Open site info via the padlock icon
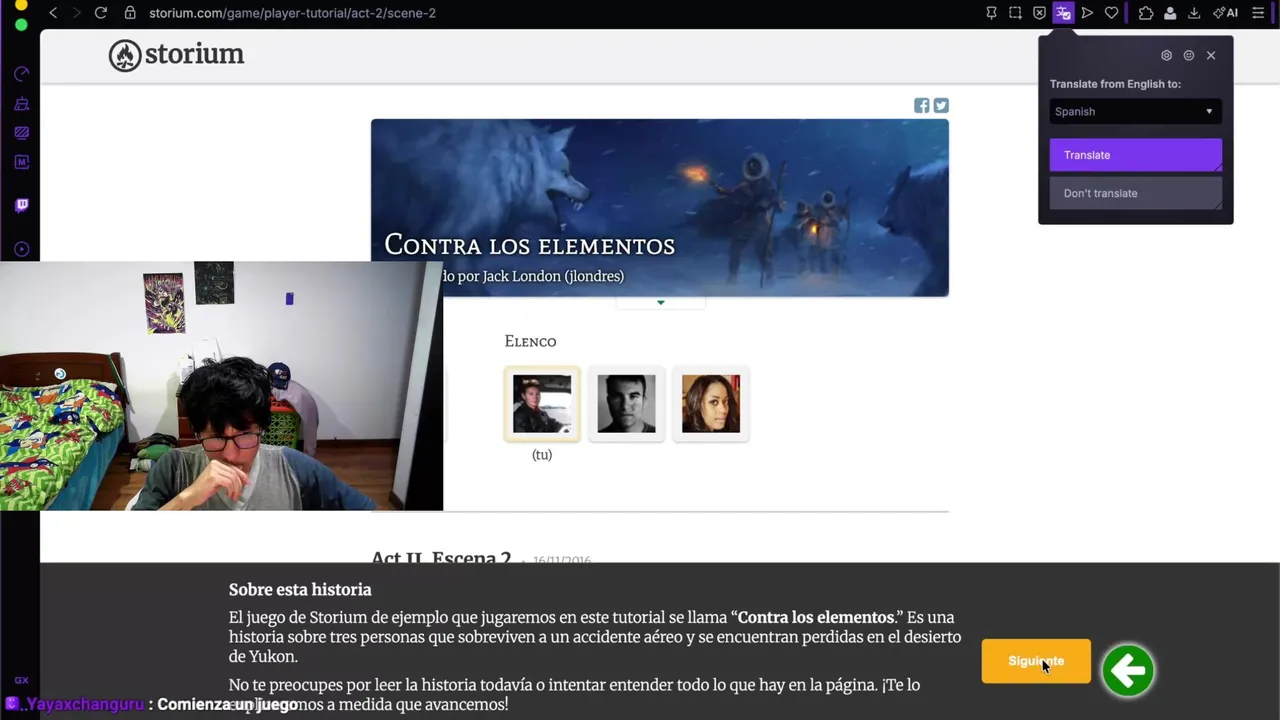Screen dimensions: 1280x720 pyautogui.click(x=129, y=13)
